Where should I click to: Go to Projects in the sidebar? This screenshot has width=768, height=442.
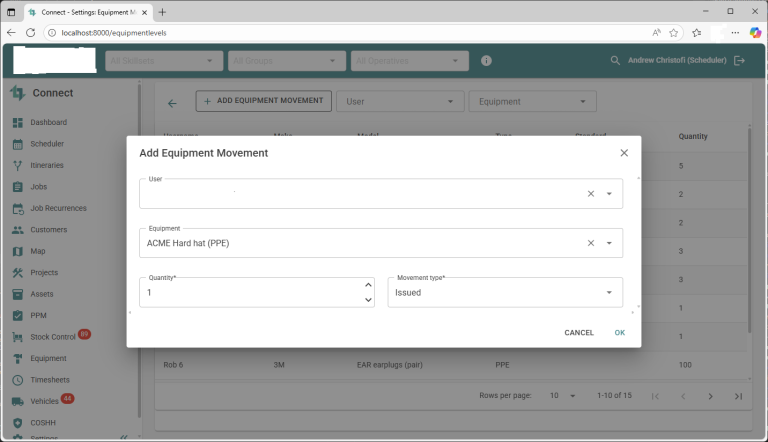[44, 272]
